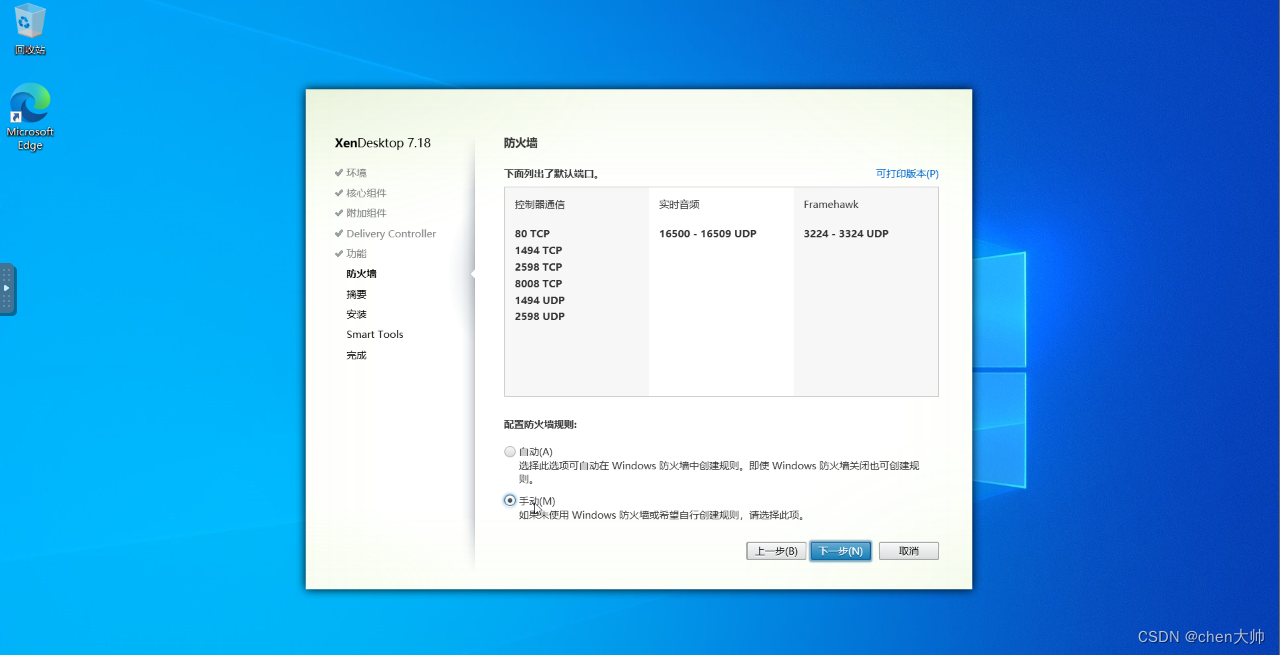1280x655 pixels.
Task: Click the 下一步(N) next button
Action: point(841,551)
